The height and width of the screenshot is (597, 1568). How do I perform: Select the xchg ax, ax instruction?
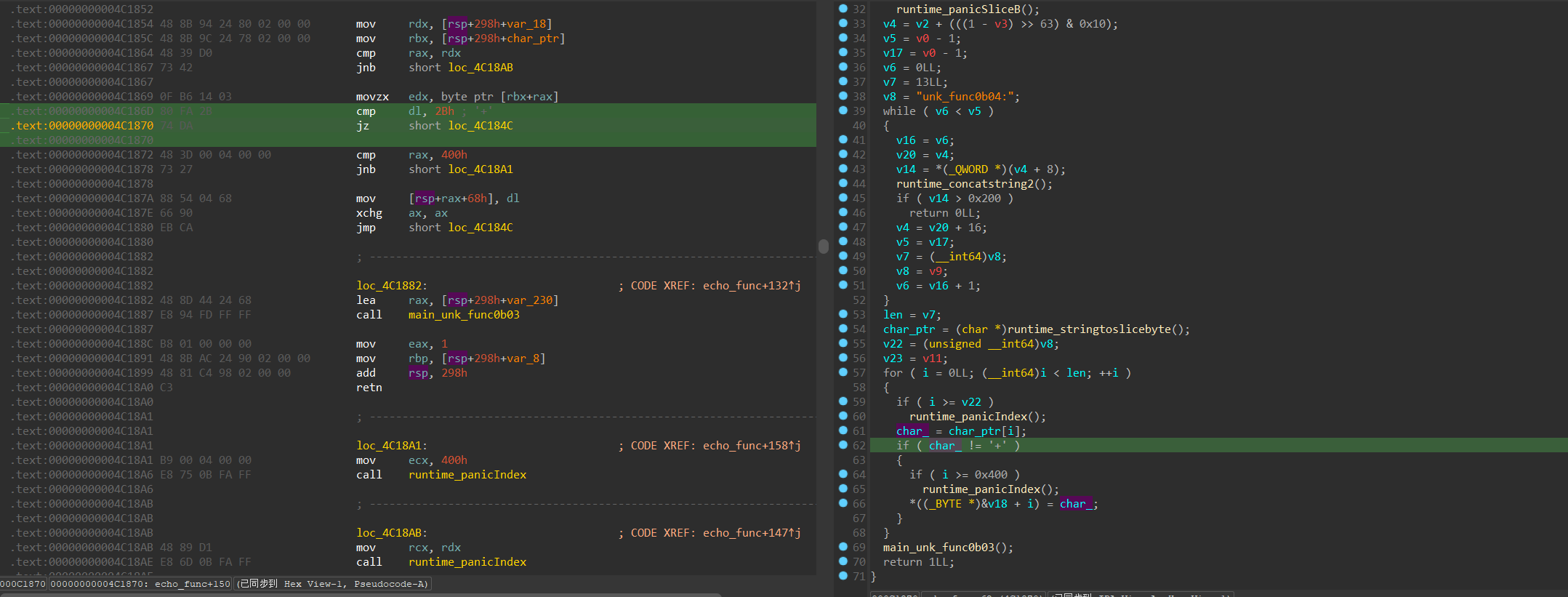click(x=402, y=213)
